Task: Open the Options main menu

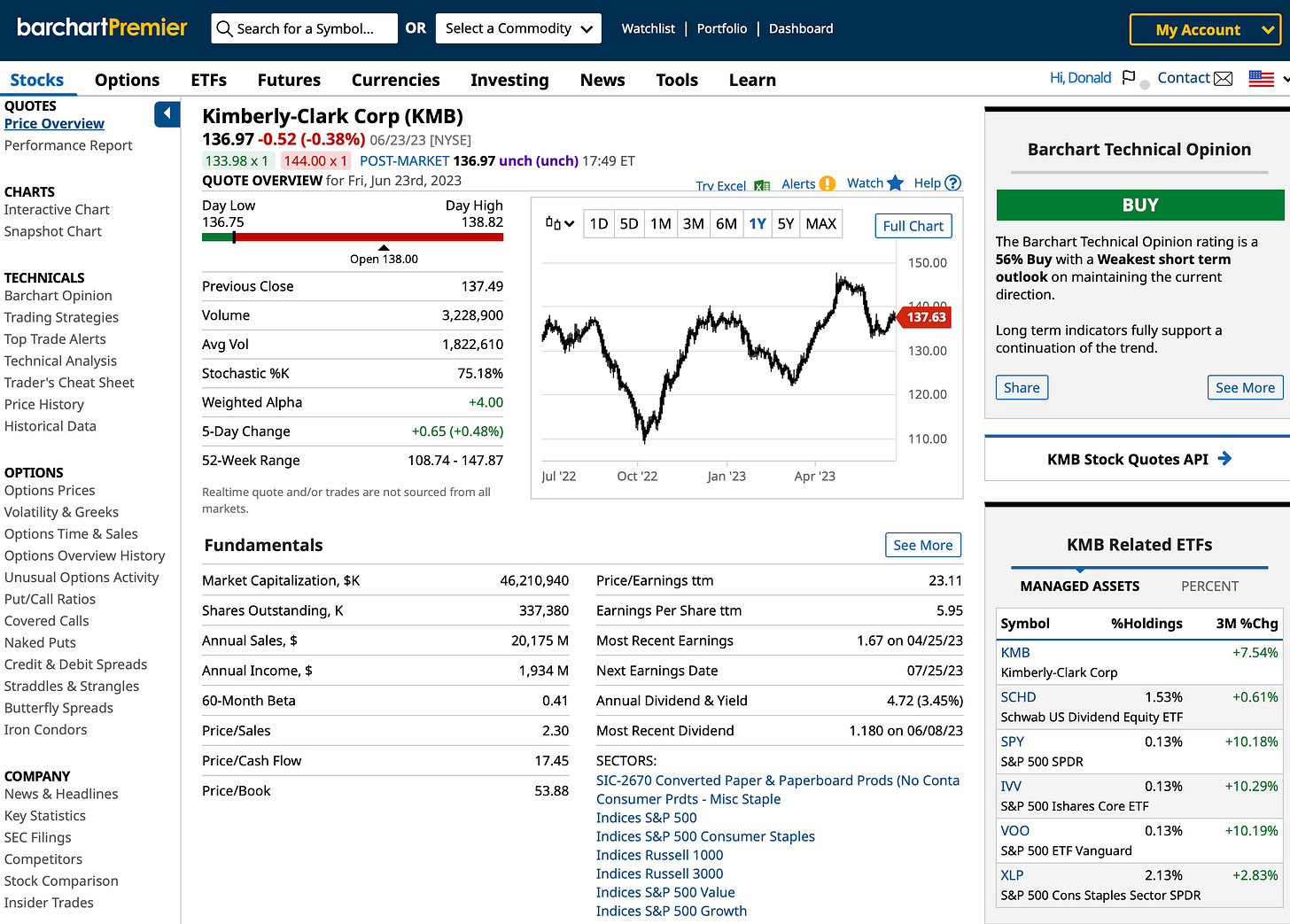Action: [128, 80]
